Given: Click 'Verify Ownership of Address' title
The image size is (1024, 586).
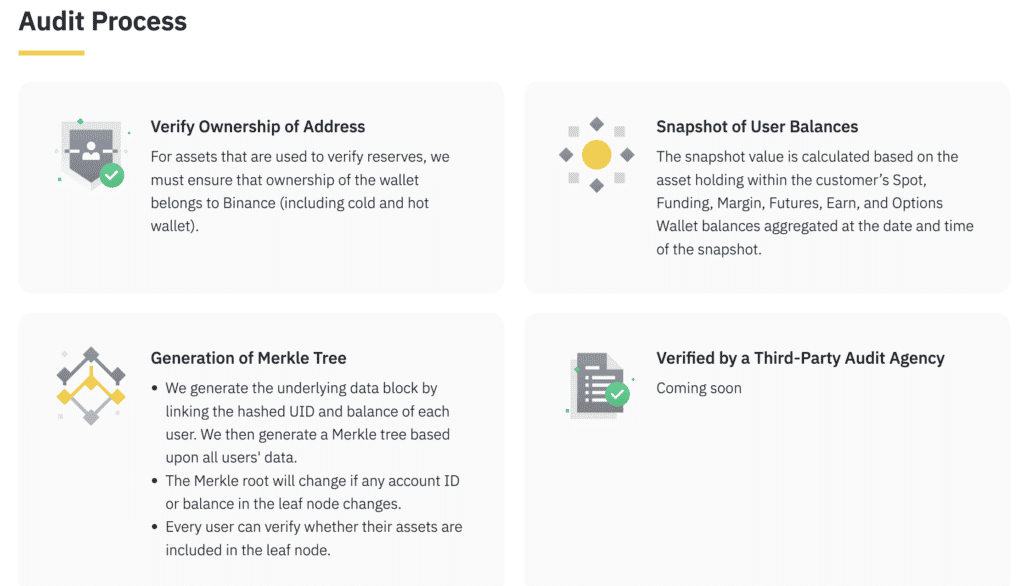Looking at the screenshot, I should tap(258, 127).
